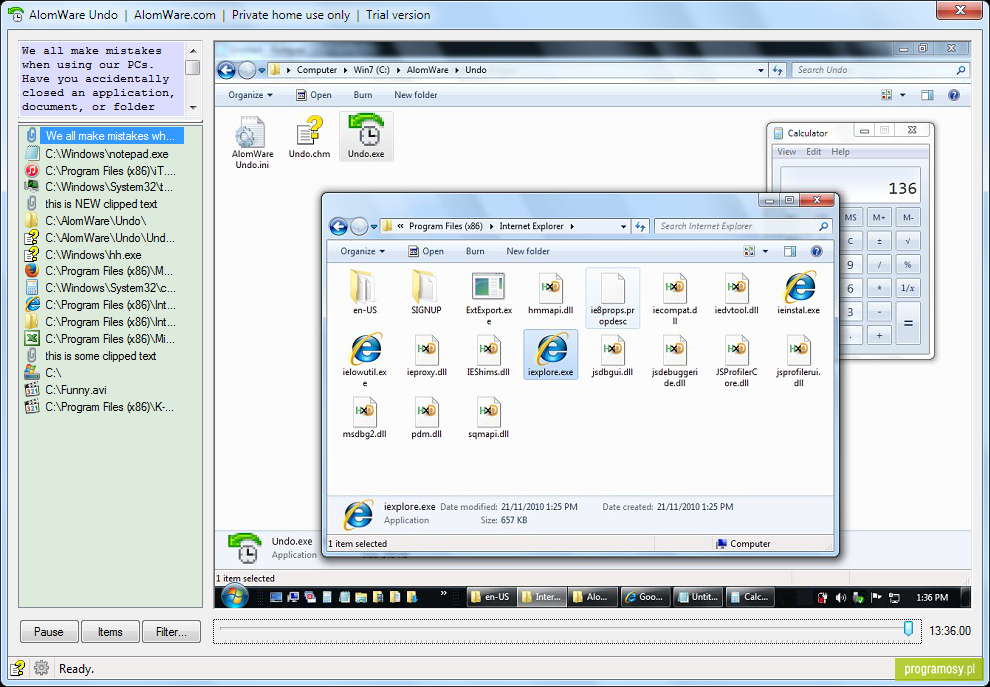Select the C:\Windows\hh.exe history entry

coord(93,254)
